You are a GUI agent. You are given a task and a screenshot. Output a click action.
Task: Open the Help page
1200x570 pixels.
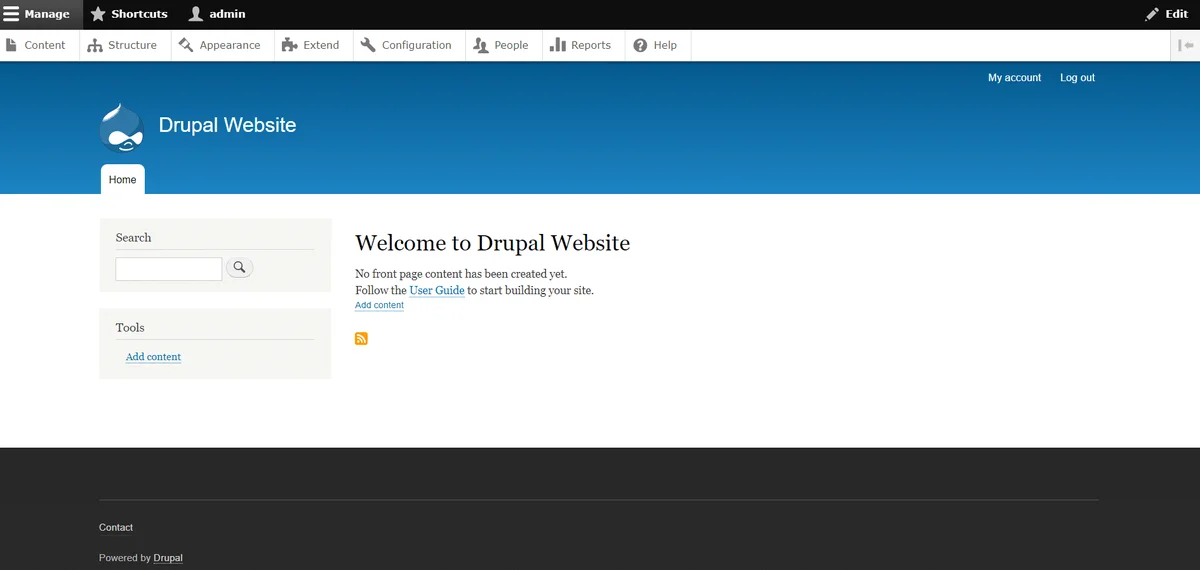click(656, 45)
